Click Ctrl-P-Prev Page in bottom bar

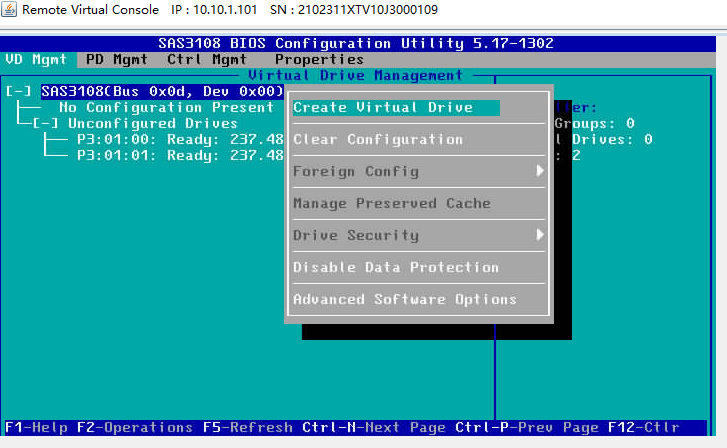pos(527,427)
